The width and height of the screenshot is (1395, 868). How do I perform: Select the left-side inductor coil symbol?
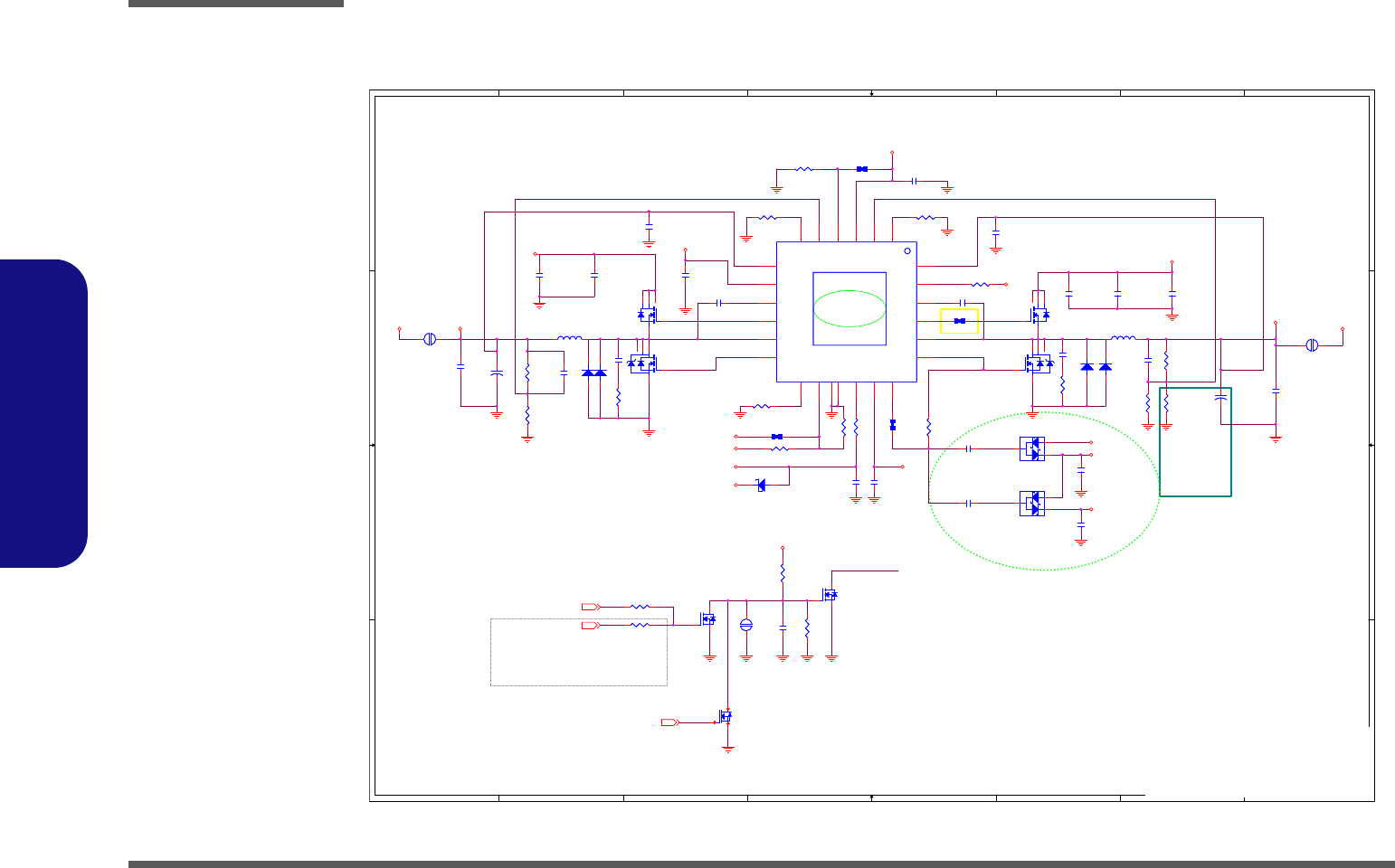(x=570, y=338)
